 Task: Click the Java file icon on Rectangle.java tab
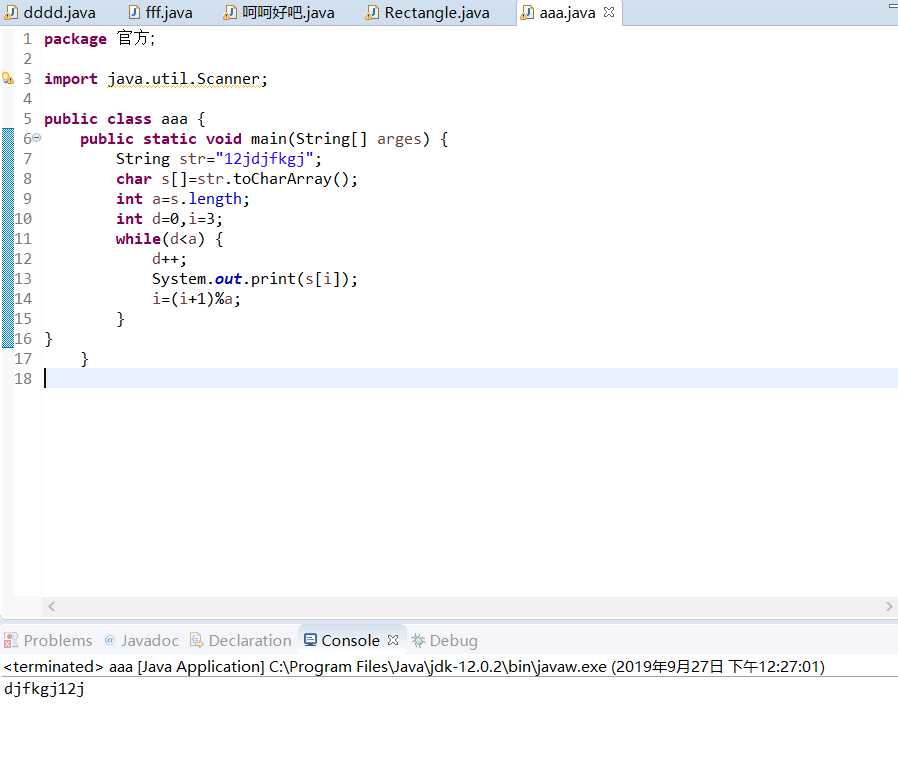(x=372, y=13)
